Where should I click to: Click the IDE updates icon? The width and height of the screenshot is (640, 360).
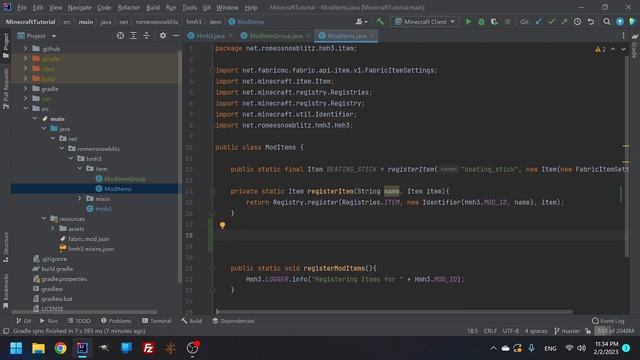click(620, 22)
